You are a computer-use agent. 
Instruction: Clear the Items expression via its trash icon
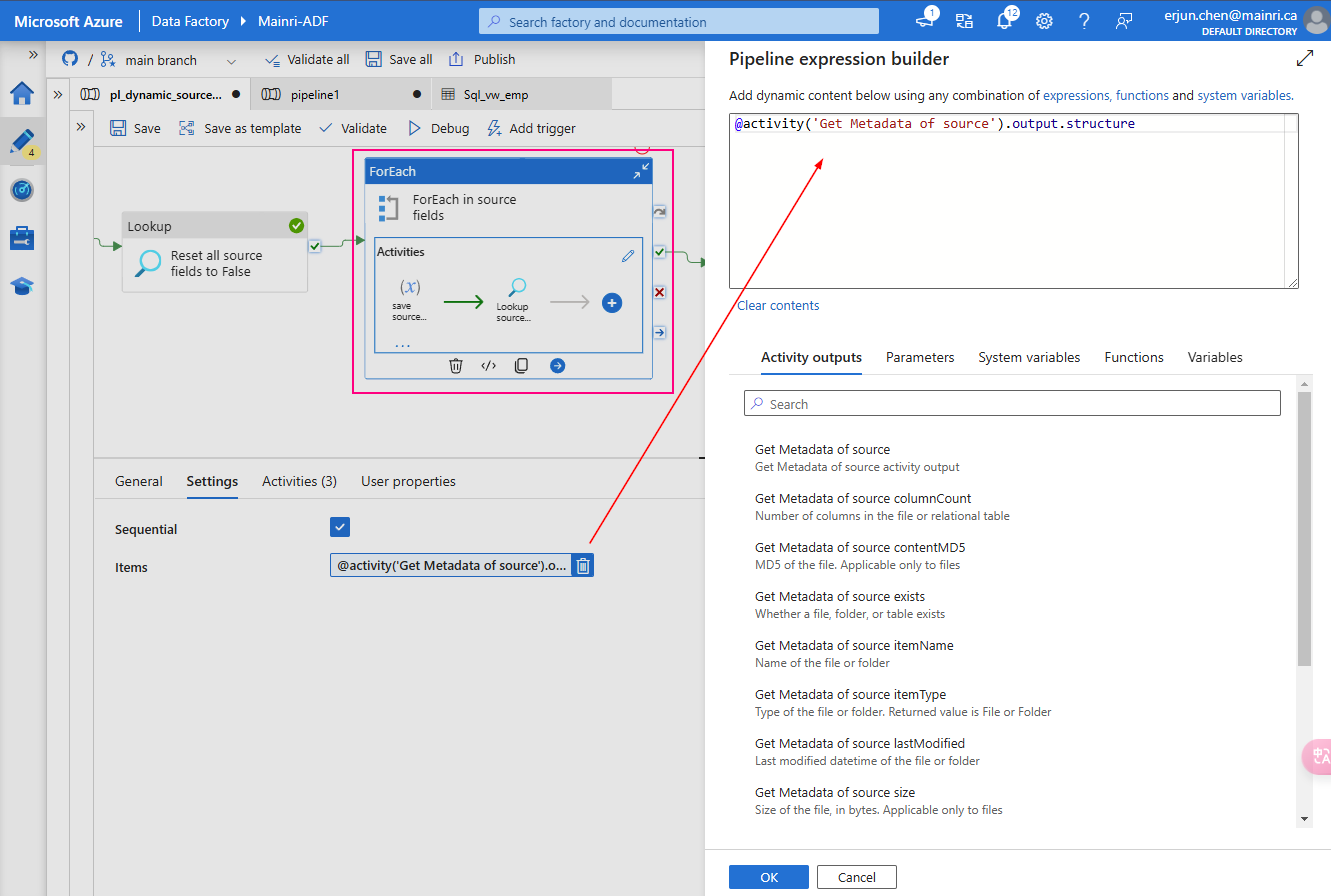(583, 565)
